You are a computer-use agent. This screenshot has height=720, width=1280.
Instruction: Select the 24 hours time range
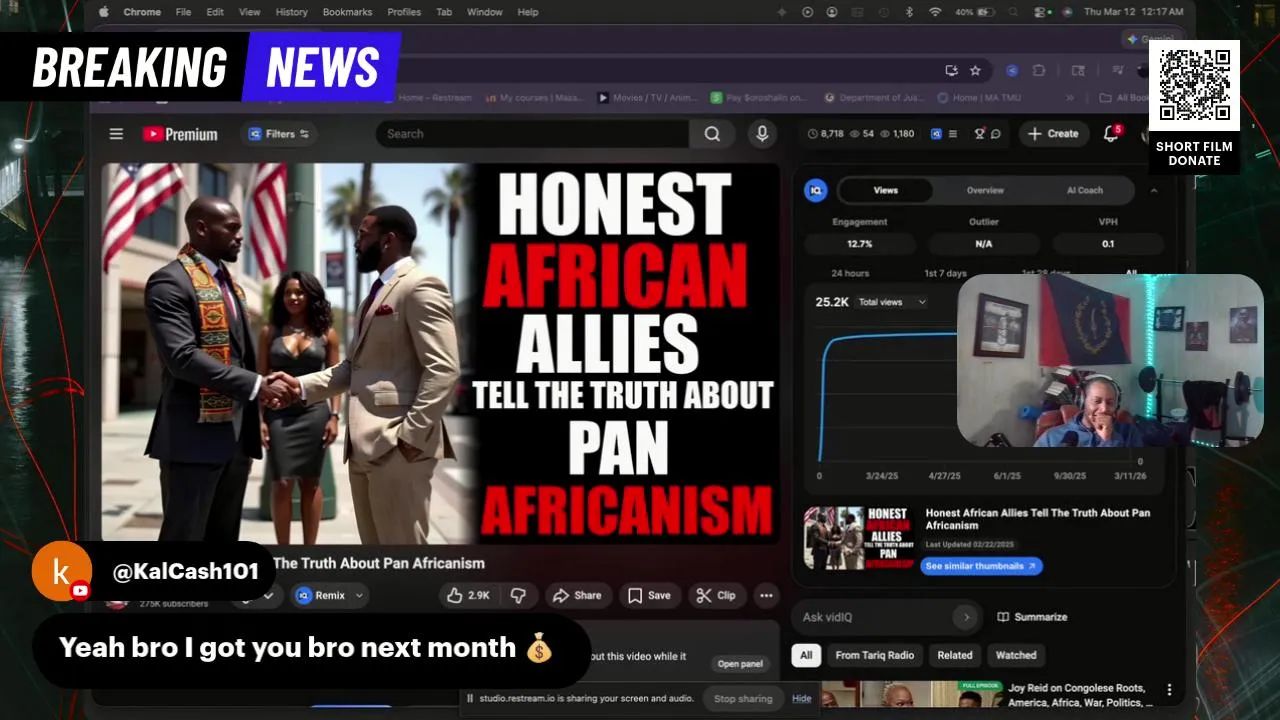tap(850, 273)
